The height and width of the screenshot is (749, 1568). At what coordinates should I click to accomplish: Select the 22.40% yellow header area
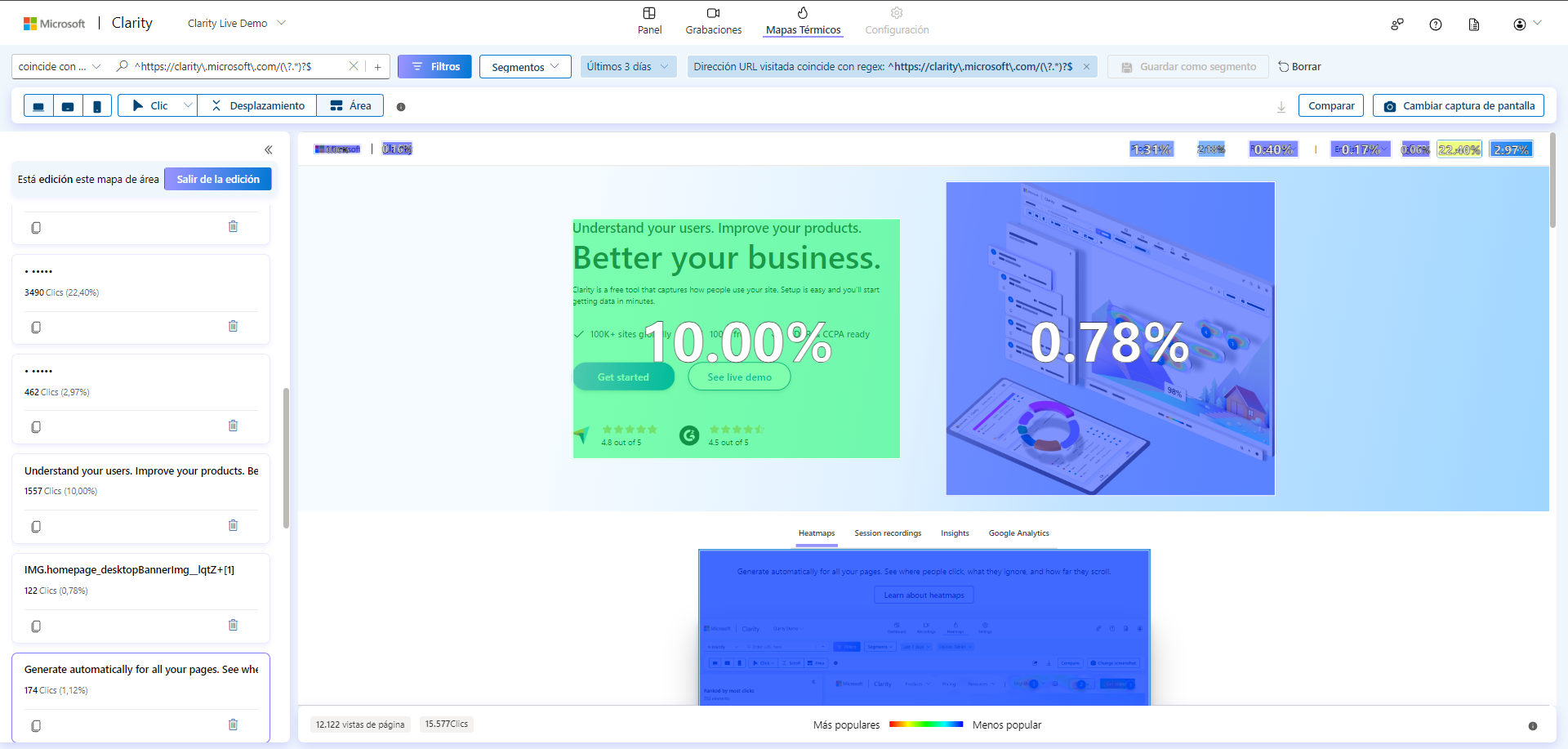click(x=1459, y=149)
